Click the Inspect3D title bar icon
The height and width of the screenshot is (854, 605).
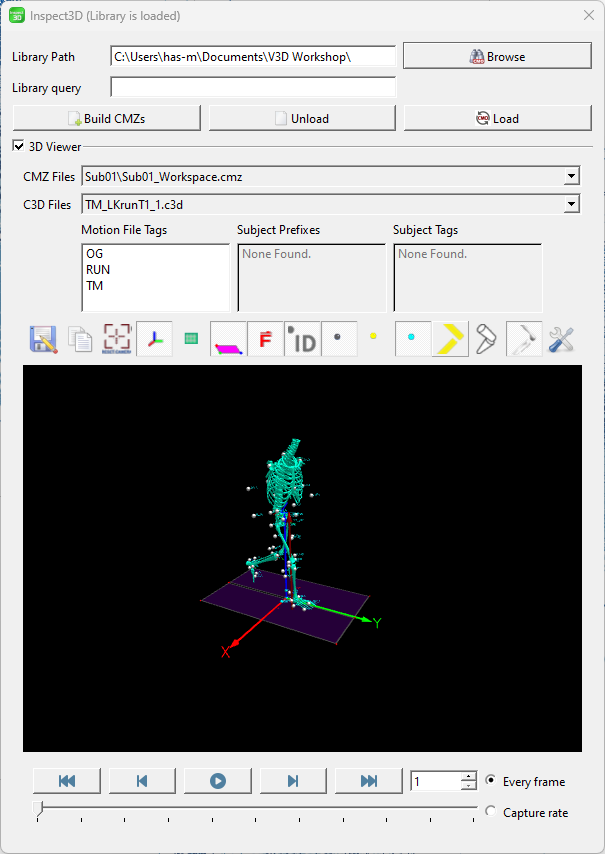[x=17, y=15]
